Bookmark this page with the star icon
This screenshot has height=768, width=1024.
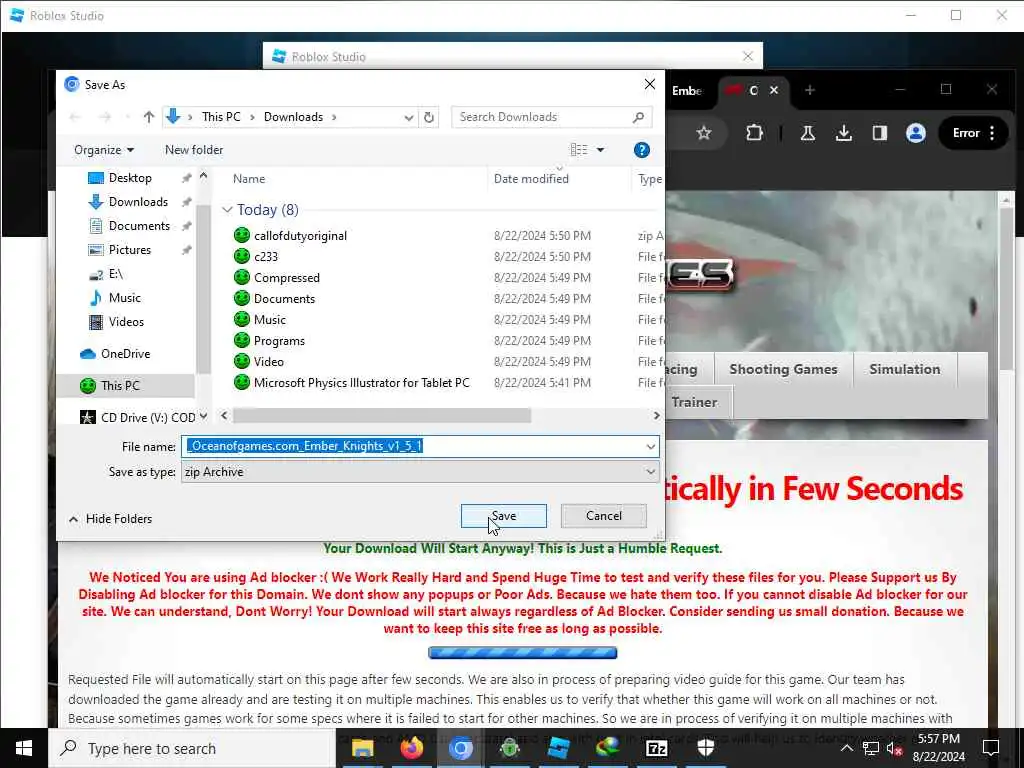coord(703,133)
